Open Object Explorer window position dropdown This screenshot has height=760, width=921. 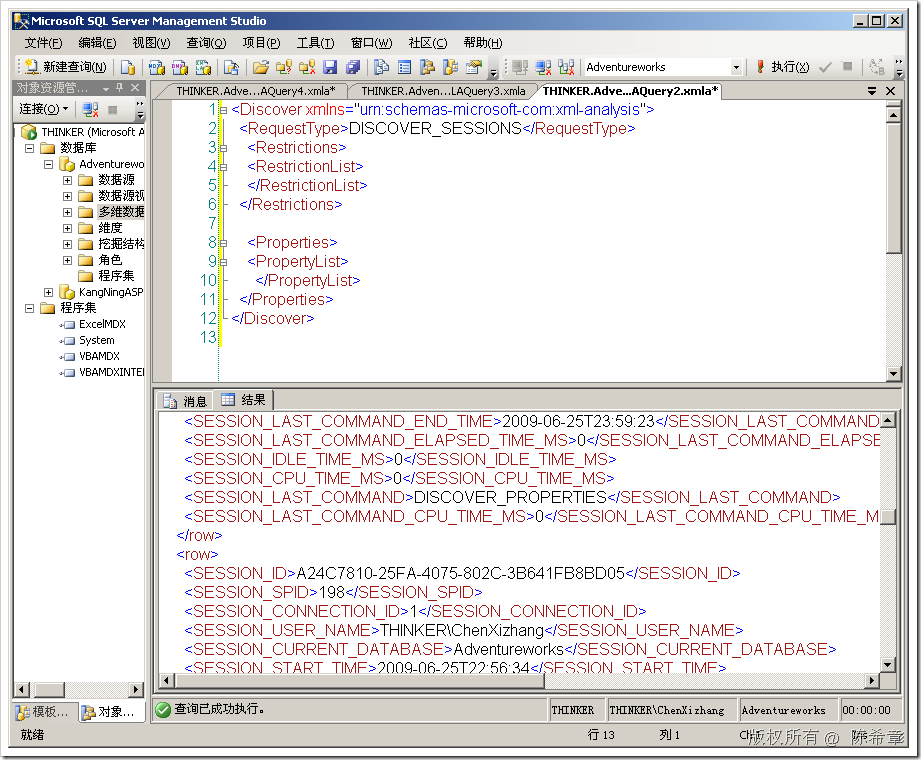[x=106, y=88]
